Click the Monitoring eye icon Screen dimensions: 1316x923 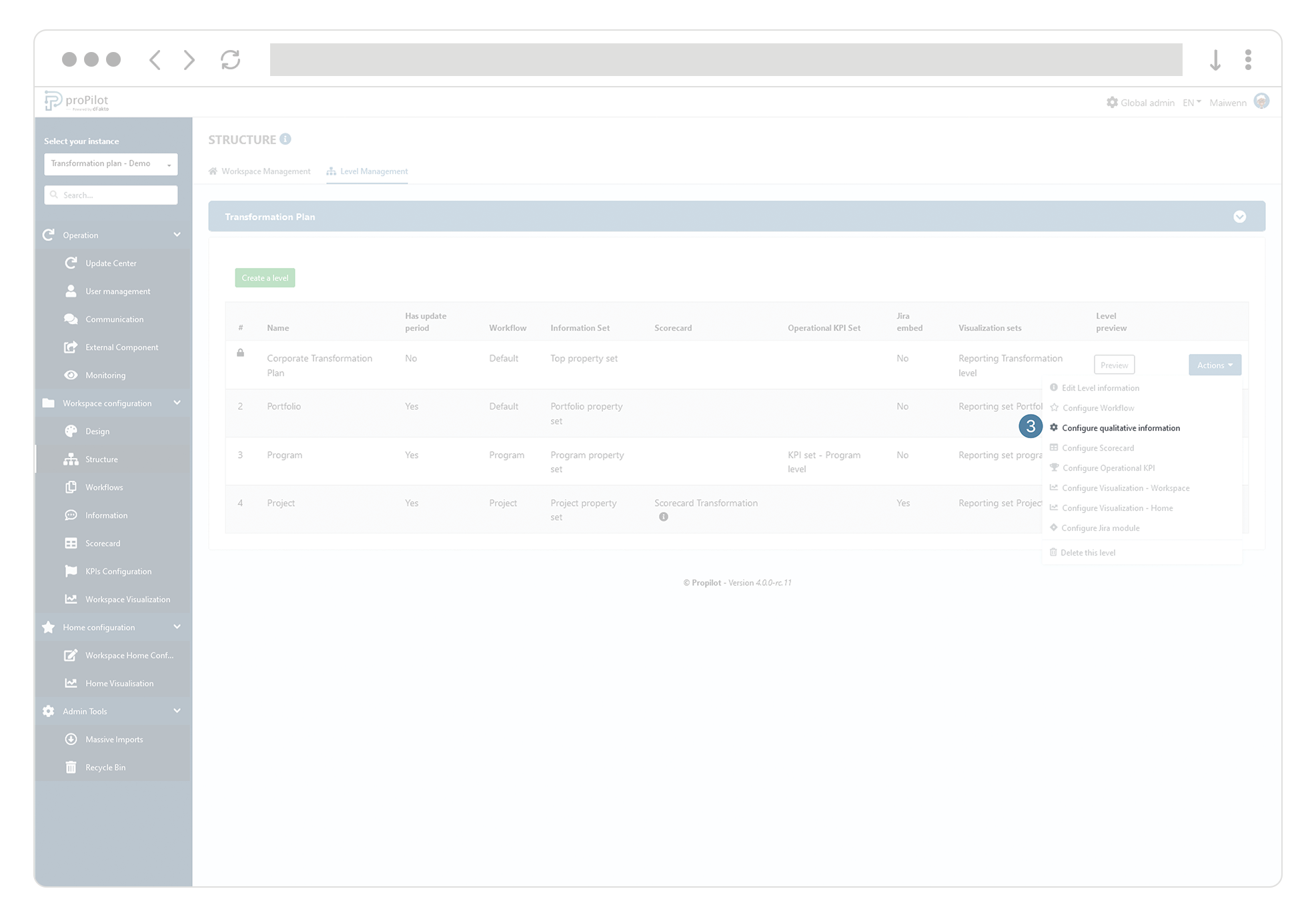pos(71,375)
